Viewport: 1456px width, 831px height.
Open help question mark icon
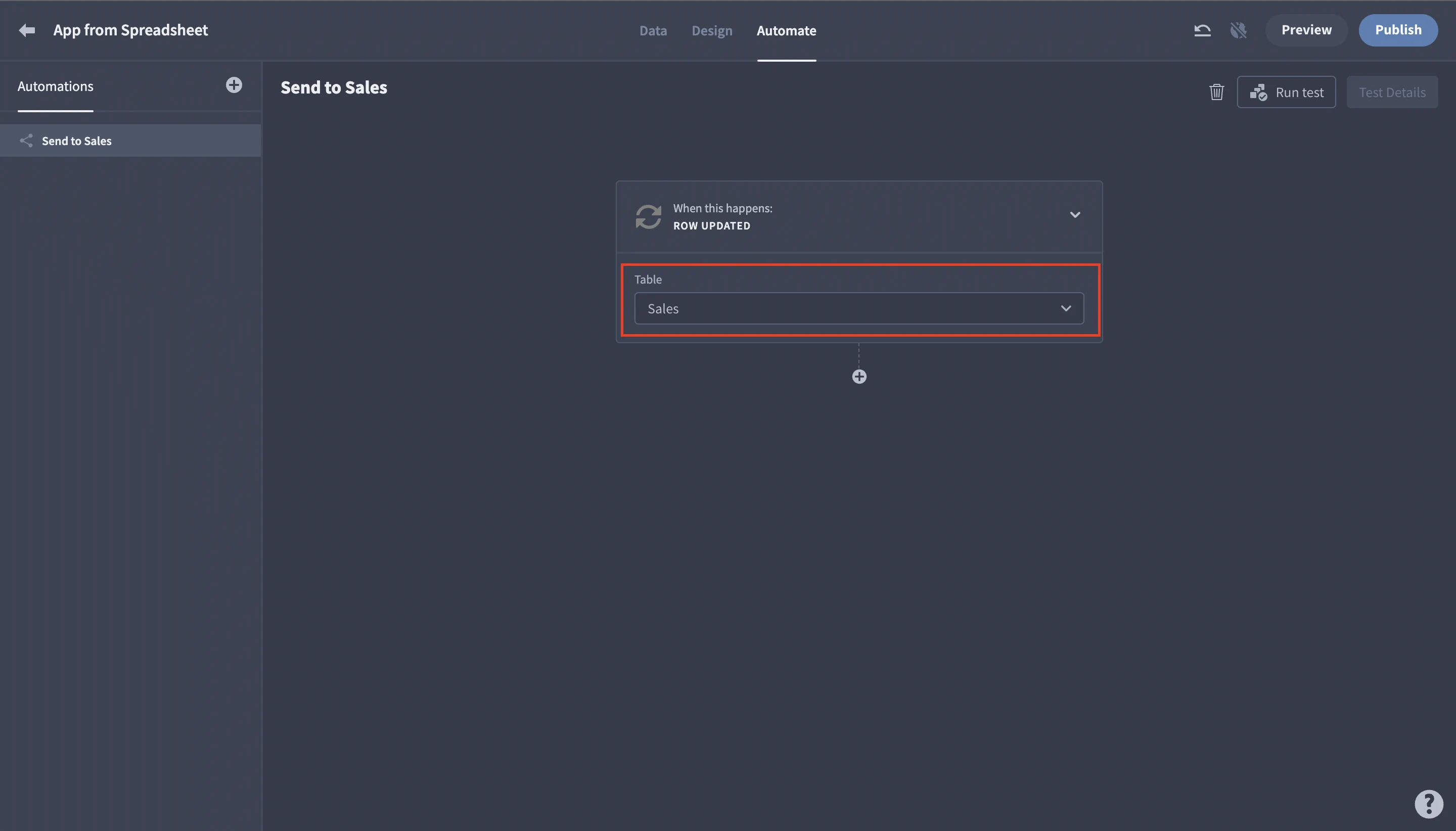[1429, 804]
